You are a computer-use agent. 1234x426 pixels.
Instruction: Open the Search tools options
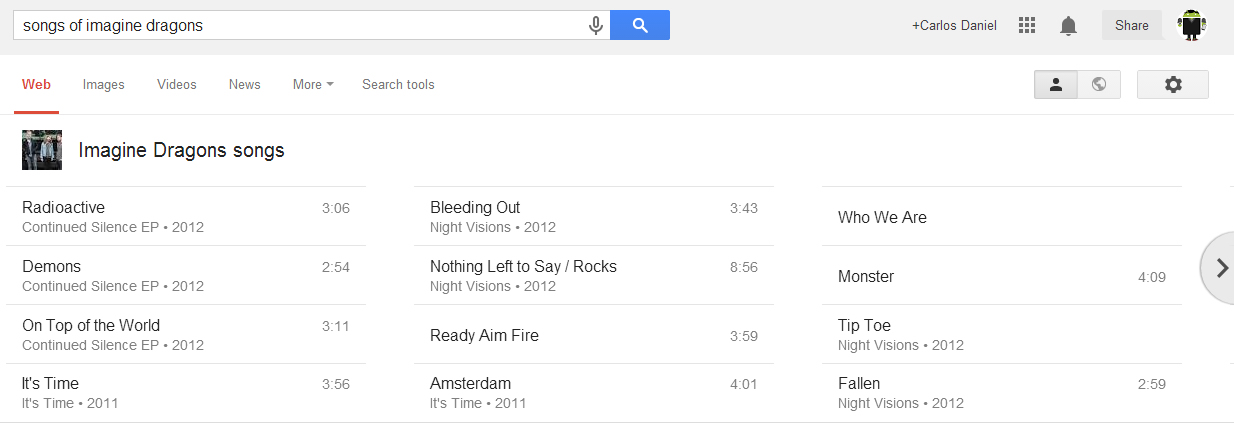(398, 85)
